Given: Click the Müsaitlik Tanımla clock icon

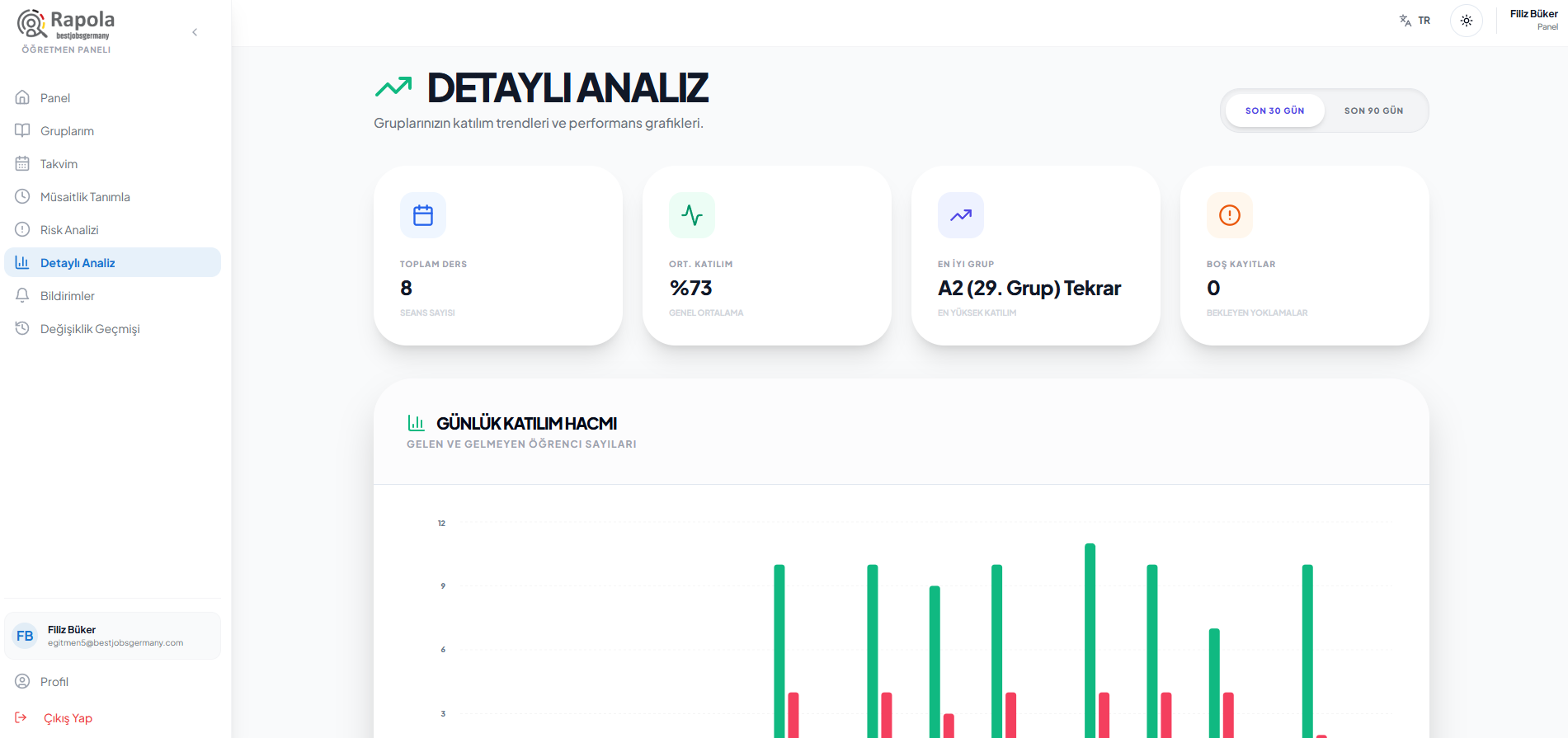Looking at the screenshot, I should (x=22, y=196).
